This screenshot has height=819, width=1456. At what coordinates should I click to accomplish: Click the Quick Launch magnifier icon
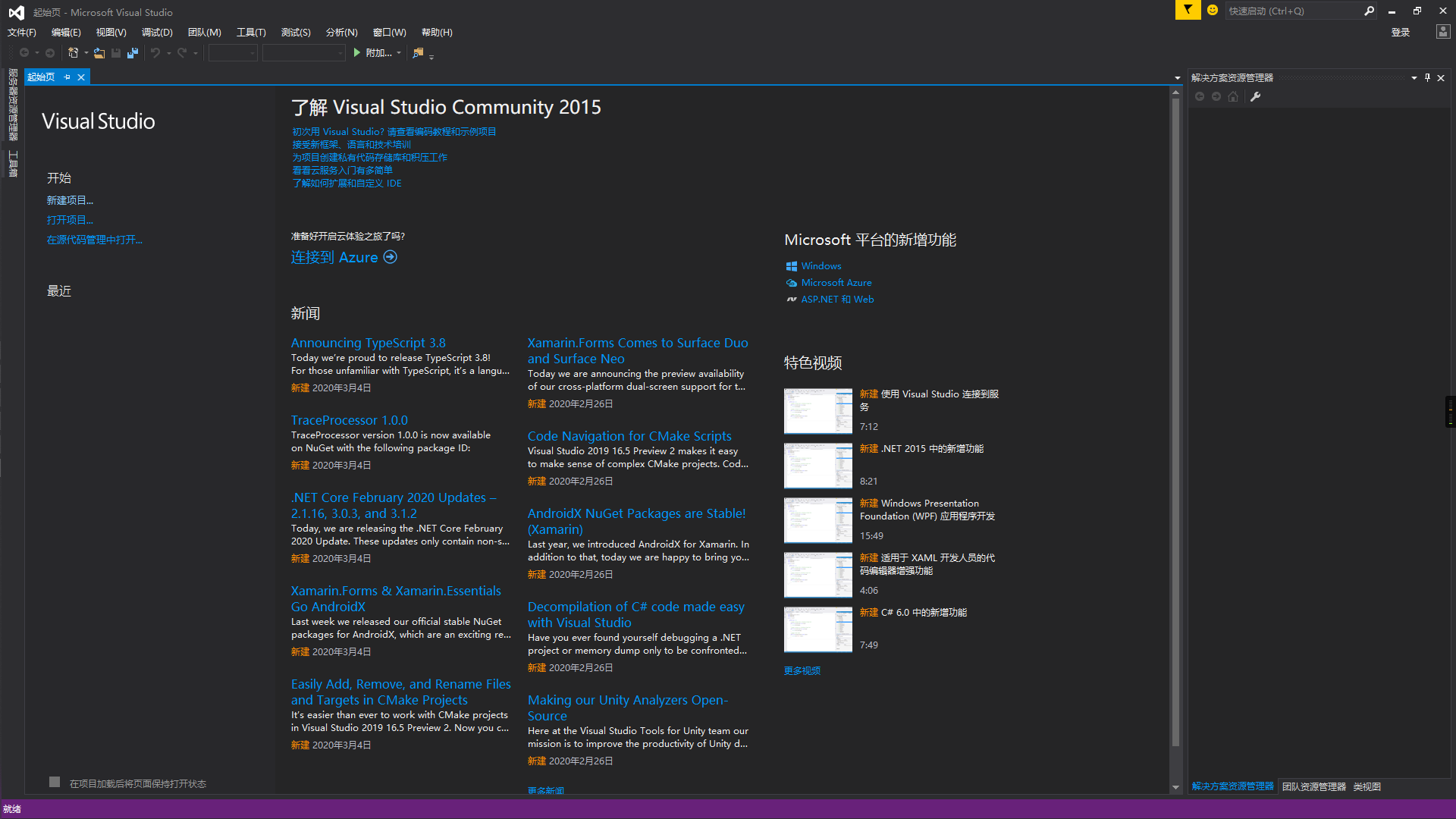[1369, 11]
